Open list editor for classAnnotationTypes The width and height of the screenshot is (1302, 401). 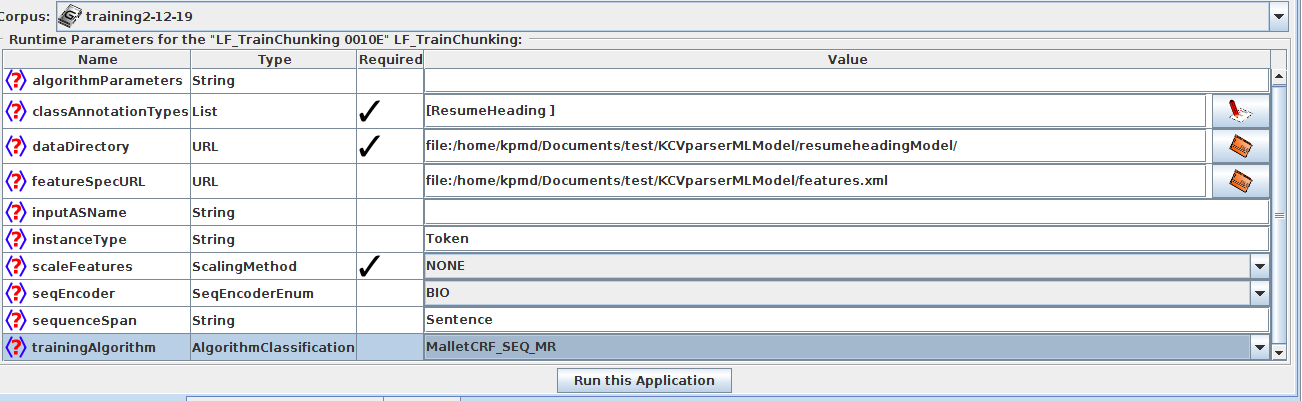point(1240,111)
